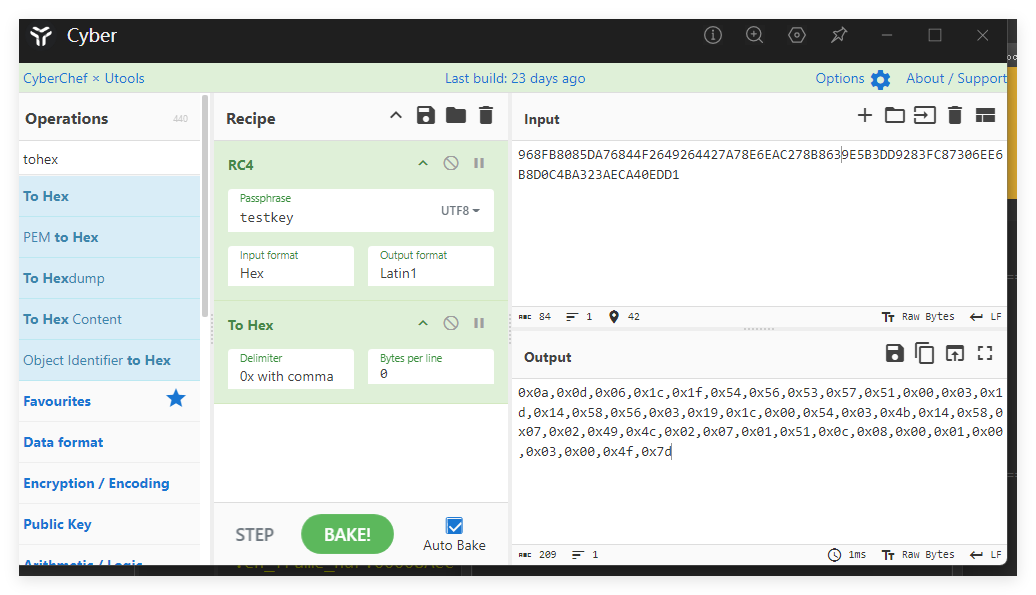Collapse the RC4 operation arguments
Image resolution: width=1036 pixels, height=595 pixels.
pos(423,163)
